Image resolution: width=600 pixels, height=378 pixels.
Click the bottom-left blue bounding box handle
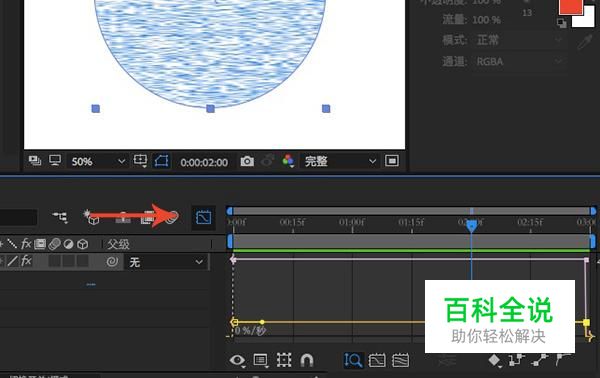pyautogui.click(x=96, y=109)
